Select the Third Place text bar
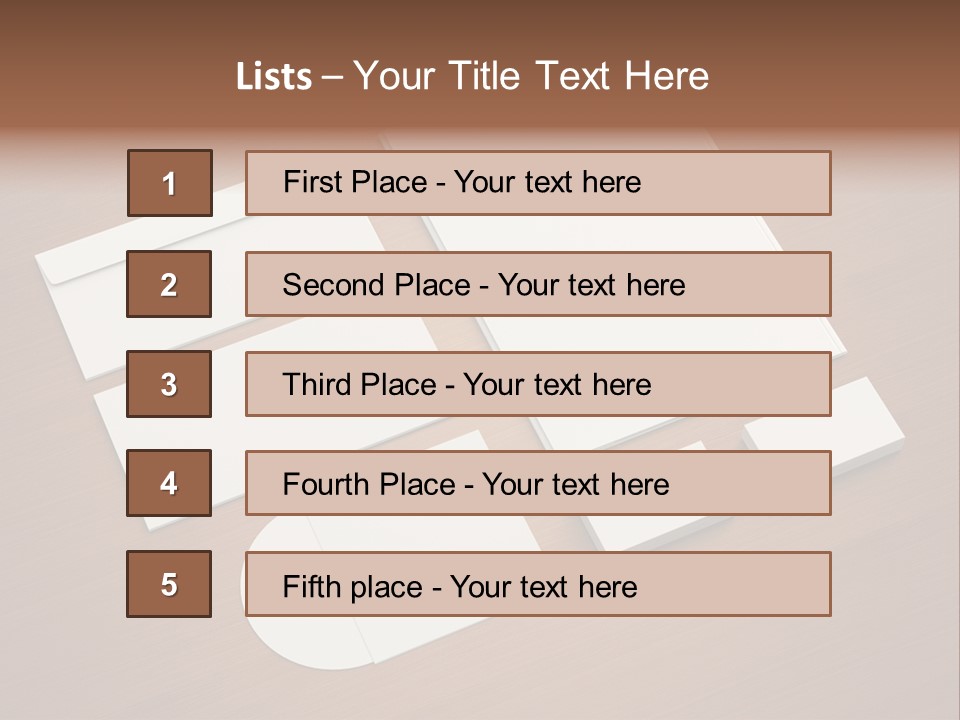 (538, 384)
